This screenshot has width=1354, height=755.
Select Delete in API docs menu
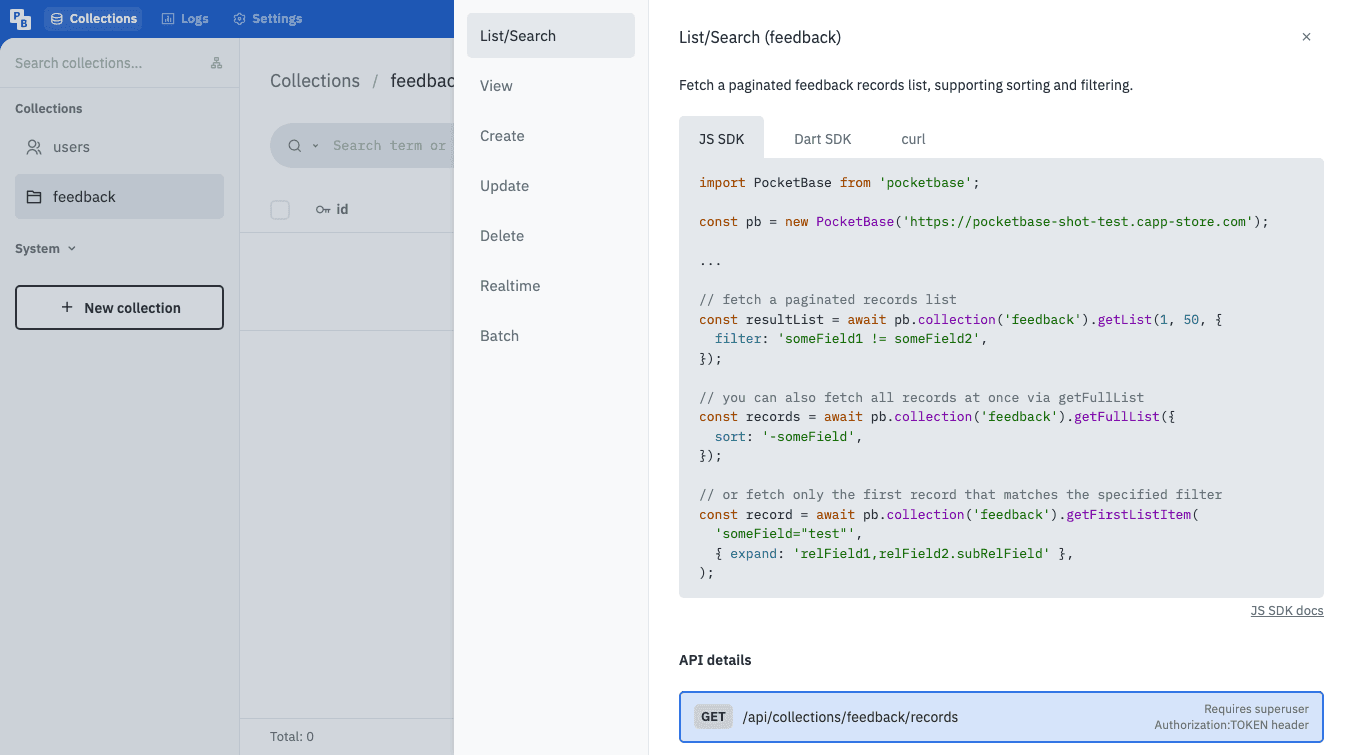(x=551, y=236)
